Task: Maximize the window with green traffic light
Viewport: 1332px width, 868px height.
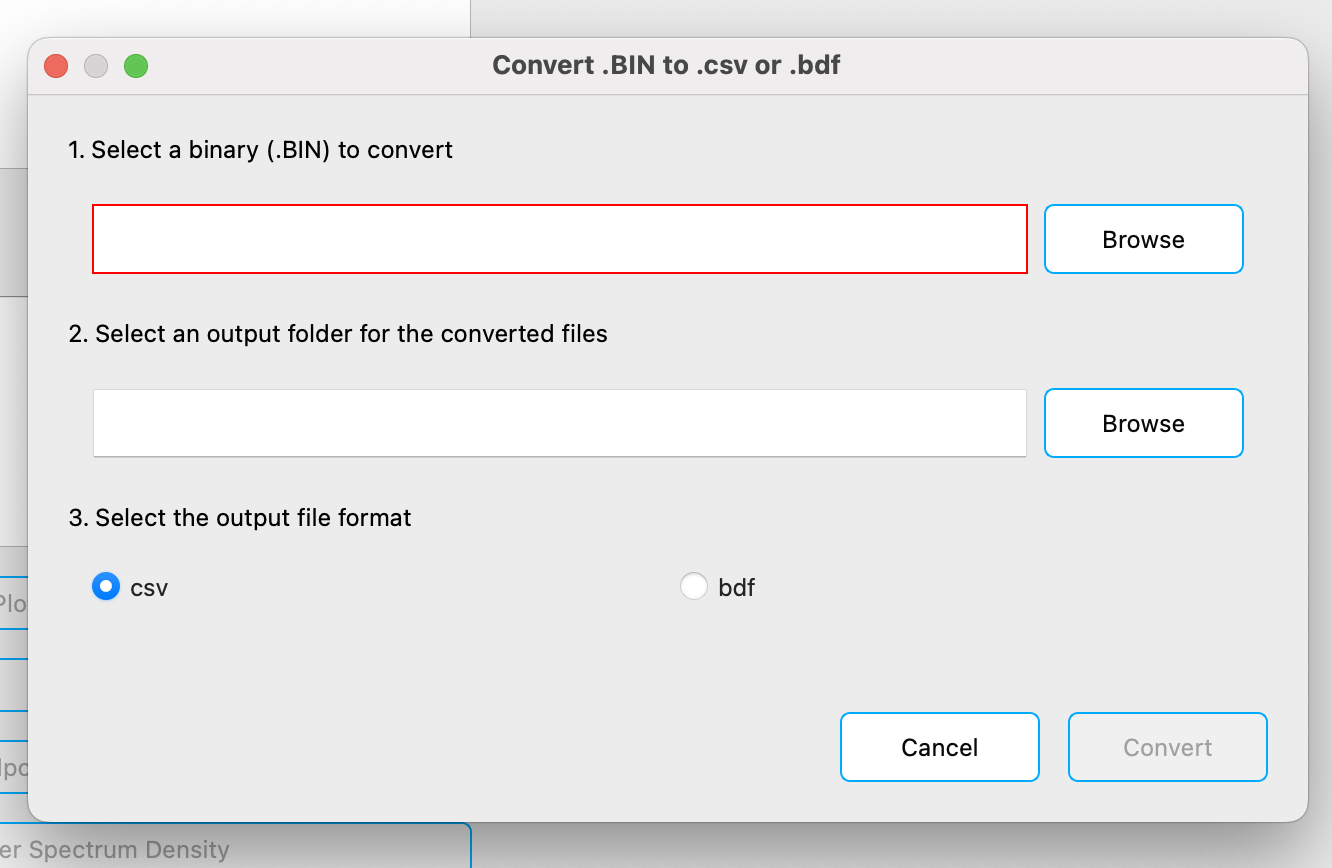Action: tap(136, 65)
